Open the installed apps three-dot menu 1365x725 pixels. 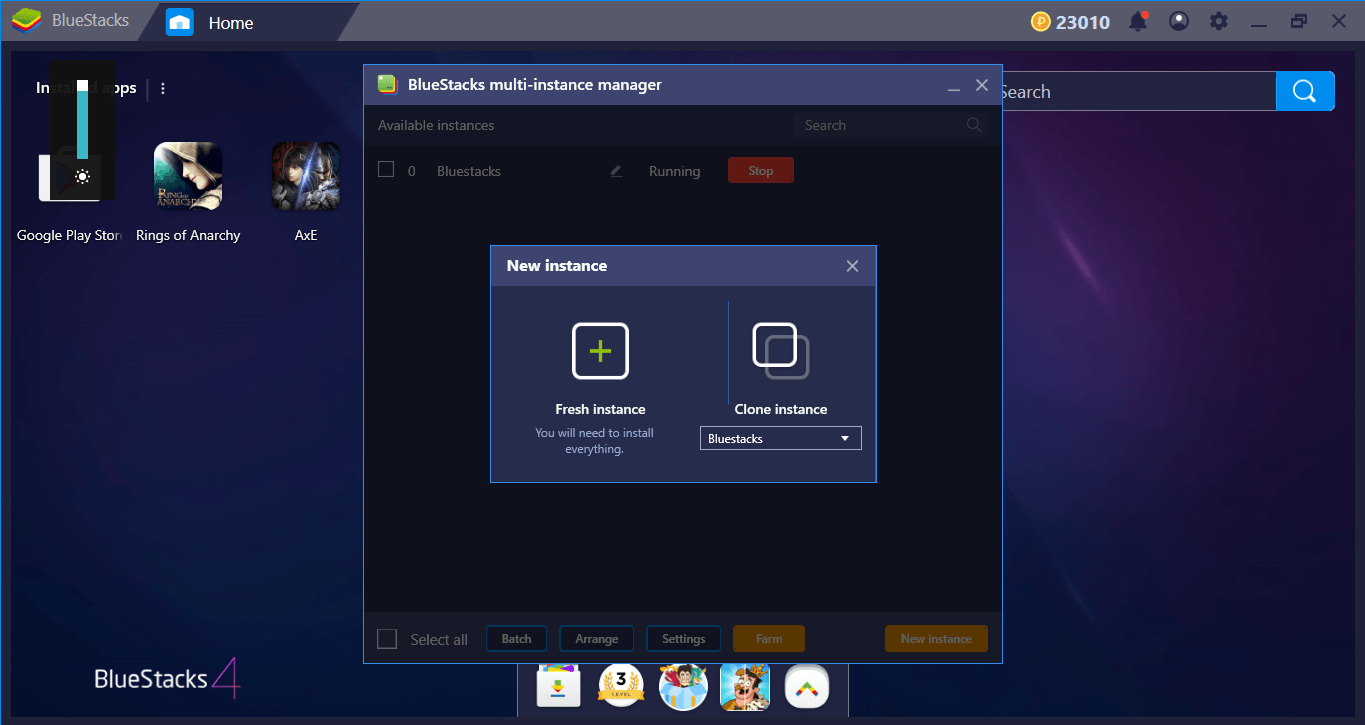coord(163,88)
